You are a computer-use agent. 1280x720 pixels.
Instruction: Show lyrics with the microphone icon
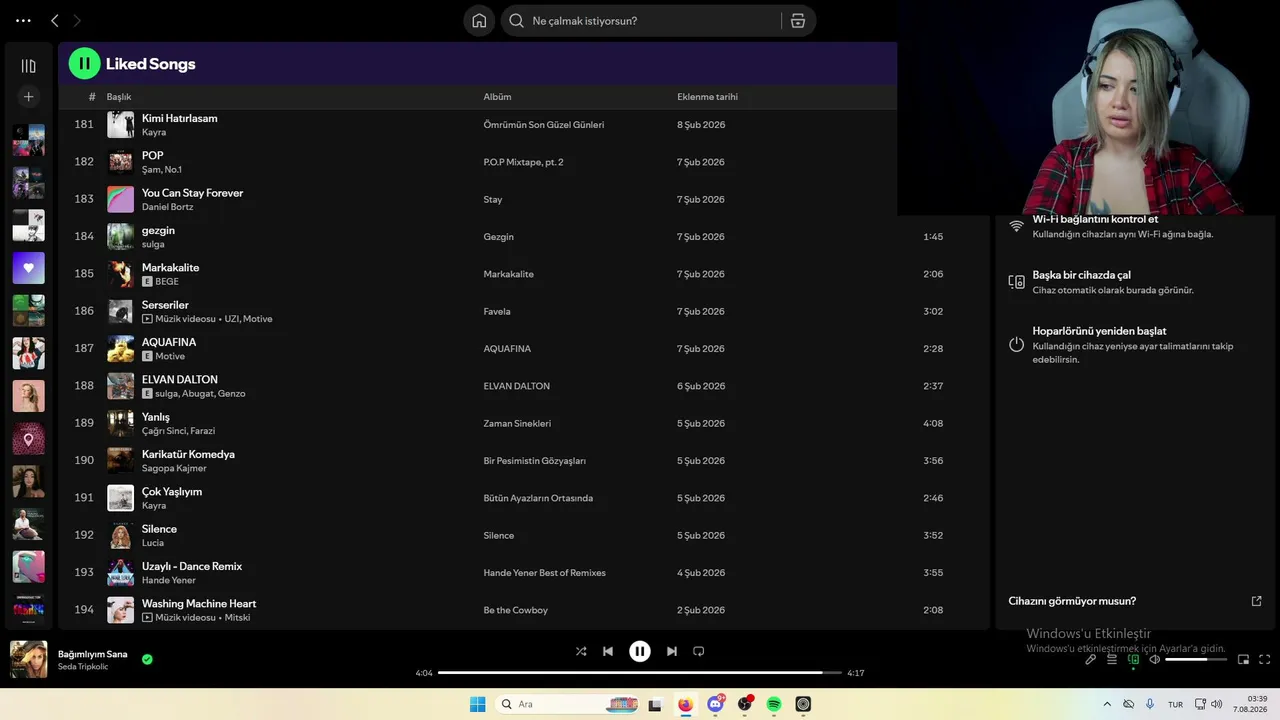[1091, 659]
